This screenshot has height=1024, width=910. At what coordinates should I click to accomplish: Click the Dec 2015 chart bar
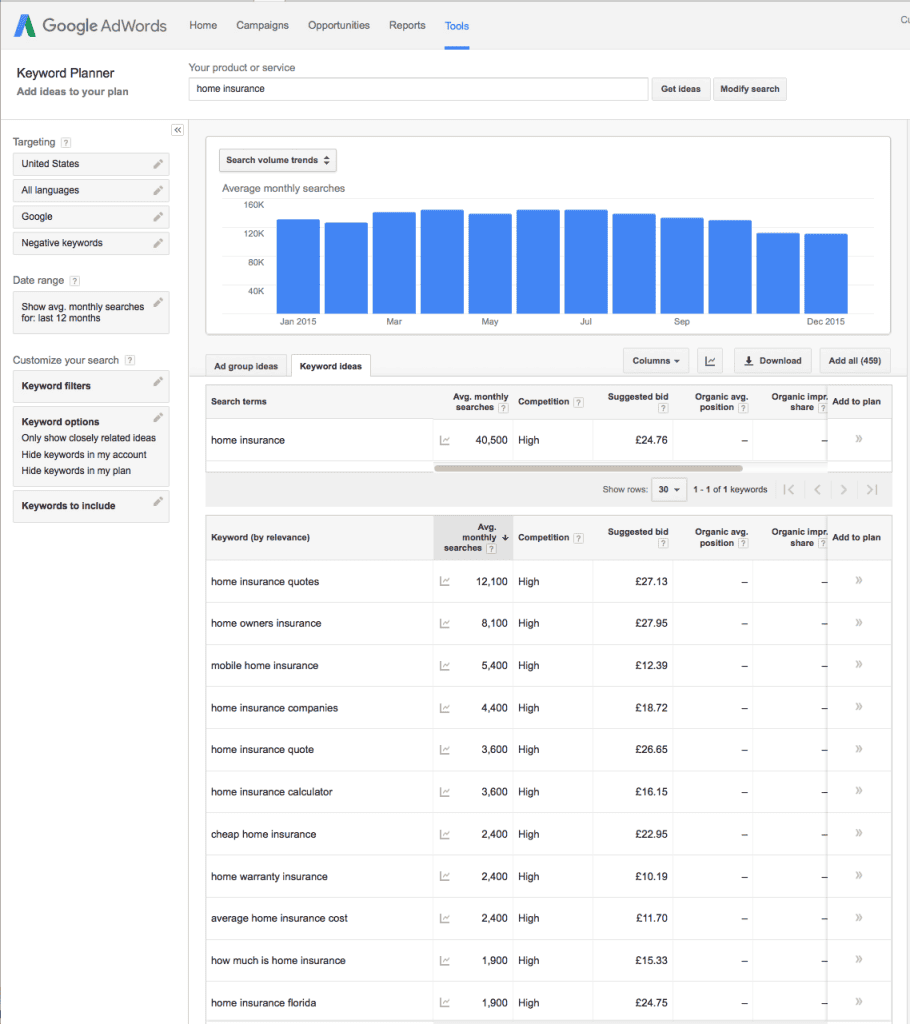point(826,274)
